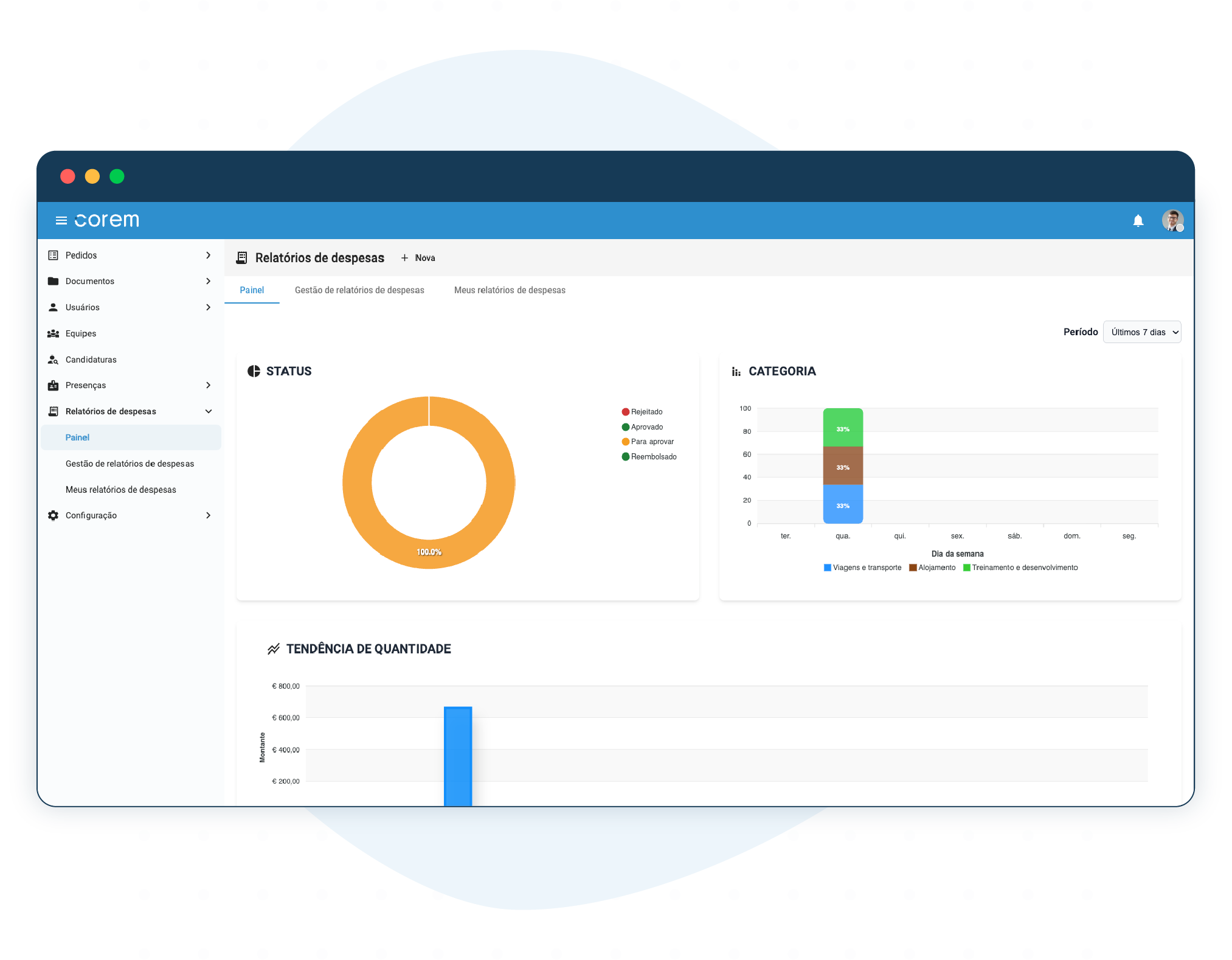Switch to Gestão de relatórios de despesas tab

click(x=359, y=290)
